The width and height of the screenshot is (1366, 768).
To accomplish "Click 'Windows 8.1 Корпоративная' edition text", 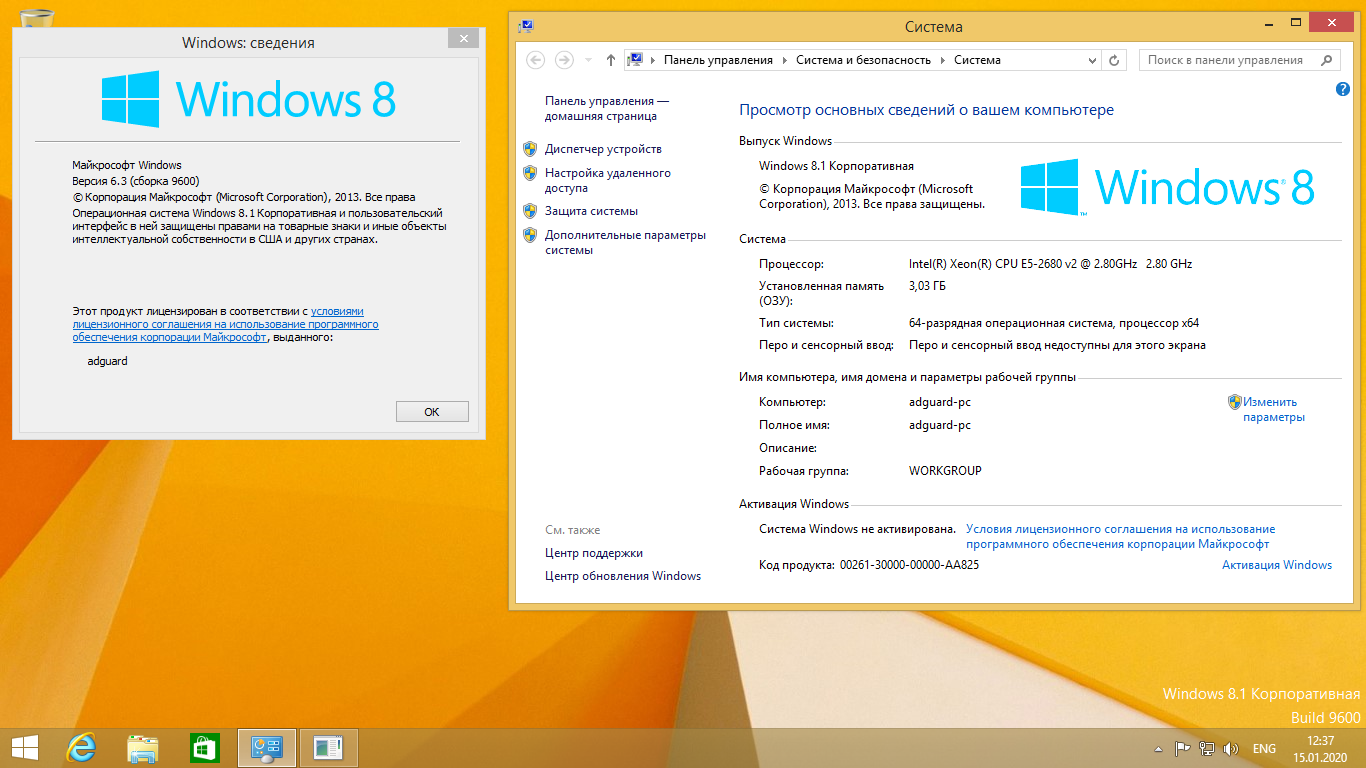I will (836, 166).
